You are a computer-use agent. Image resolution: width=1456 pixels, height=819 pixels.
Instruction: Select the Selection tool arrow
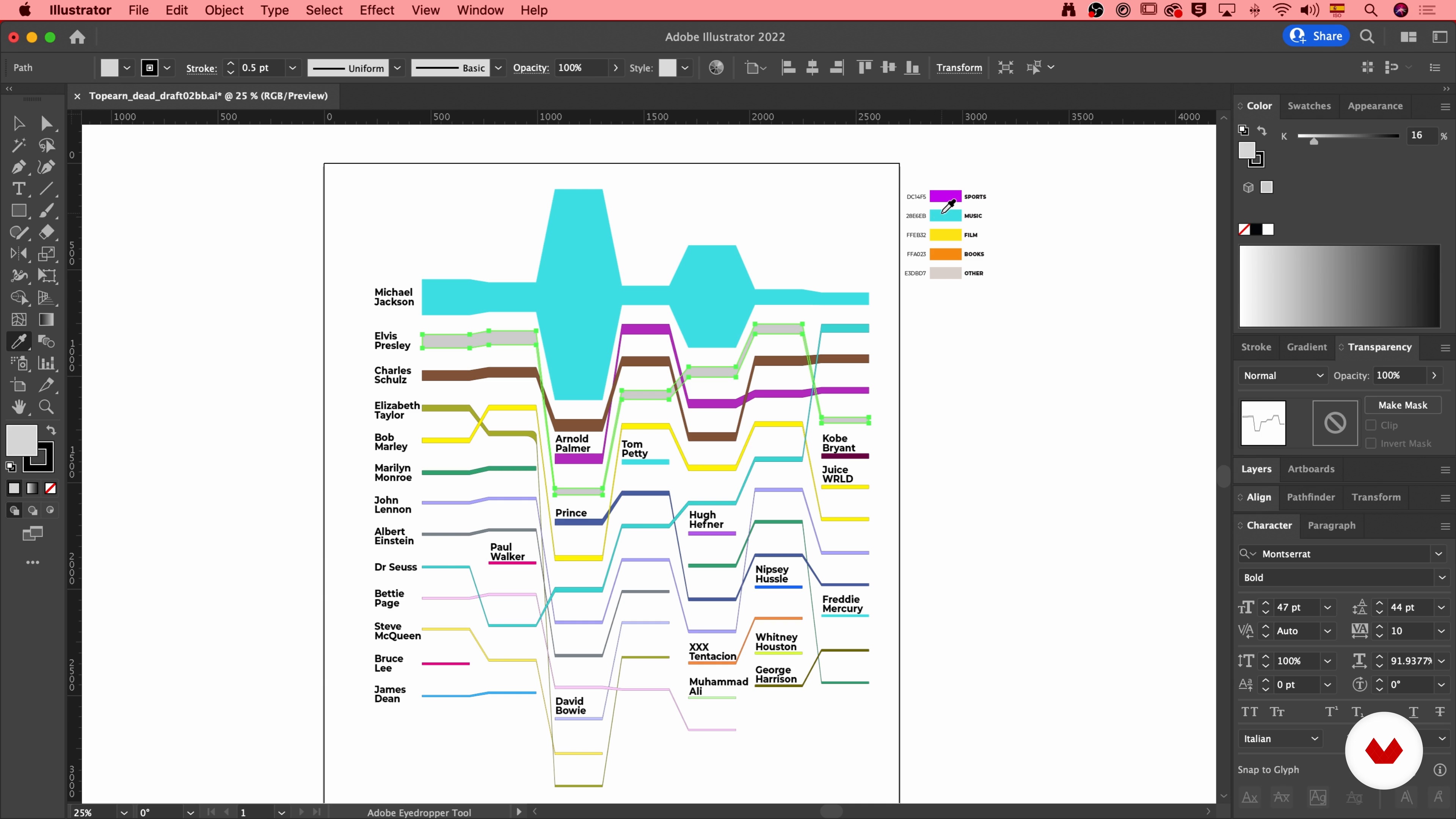click(x=19, y=123)
